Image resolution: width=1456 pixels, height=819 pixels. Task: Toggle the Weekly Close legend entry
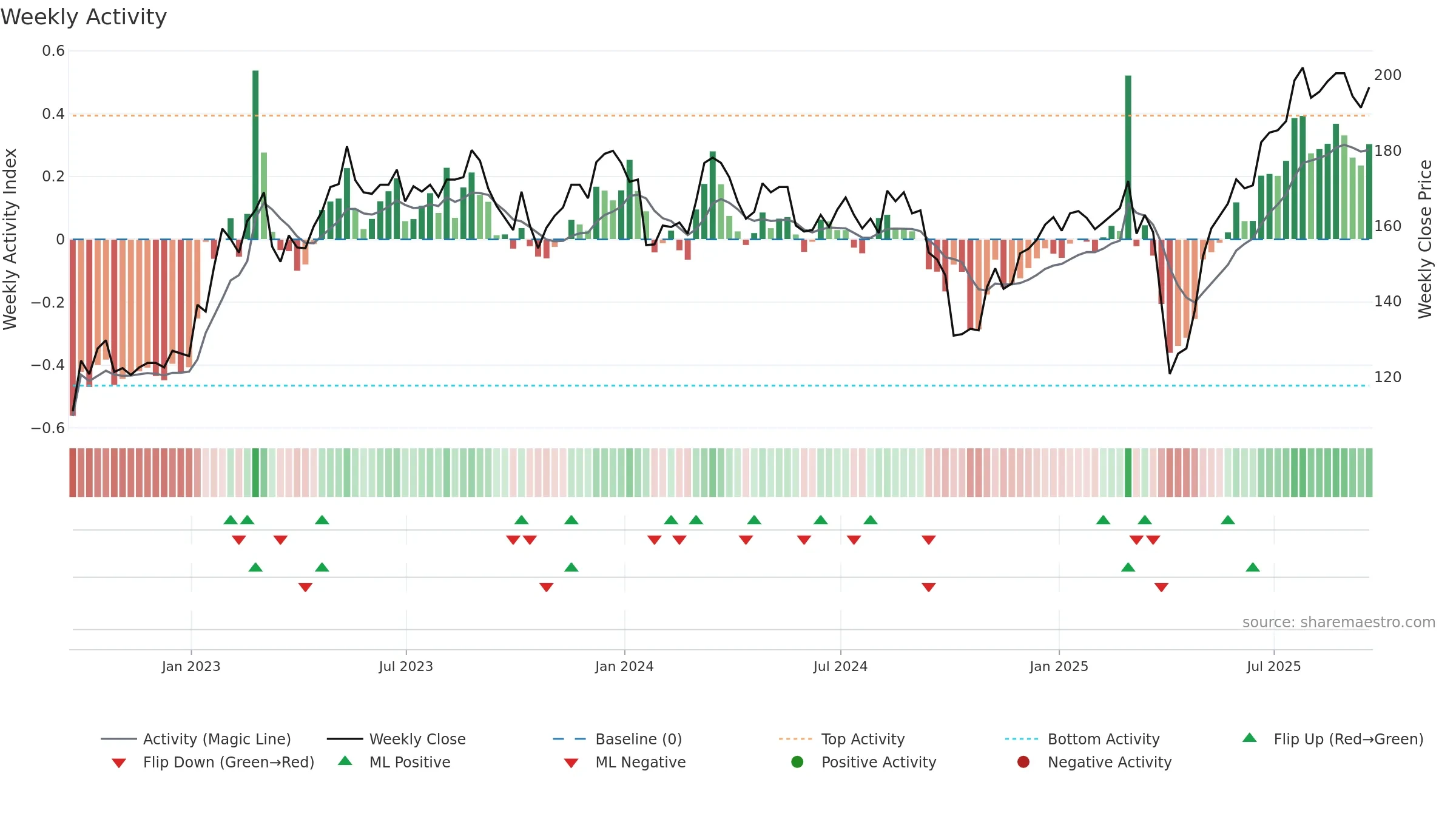396,739
